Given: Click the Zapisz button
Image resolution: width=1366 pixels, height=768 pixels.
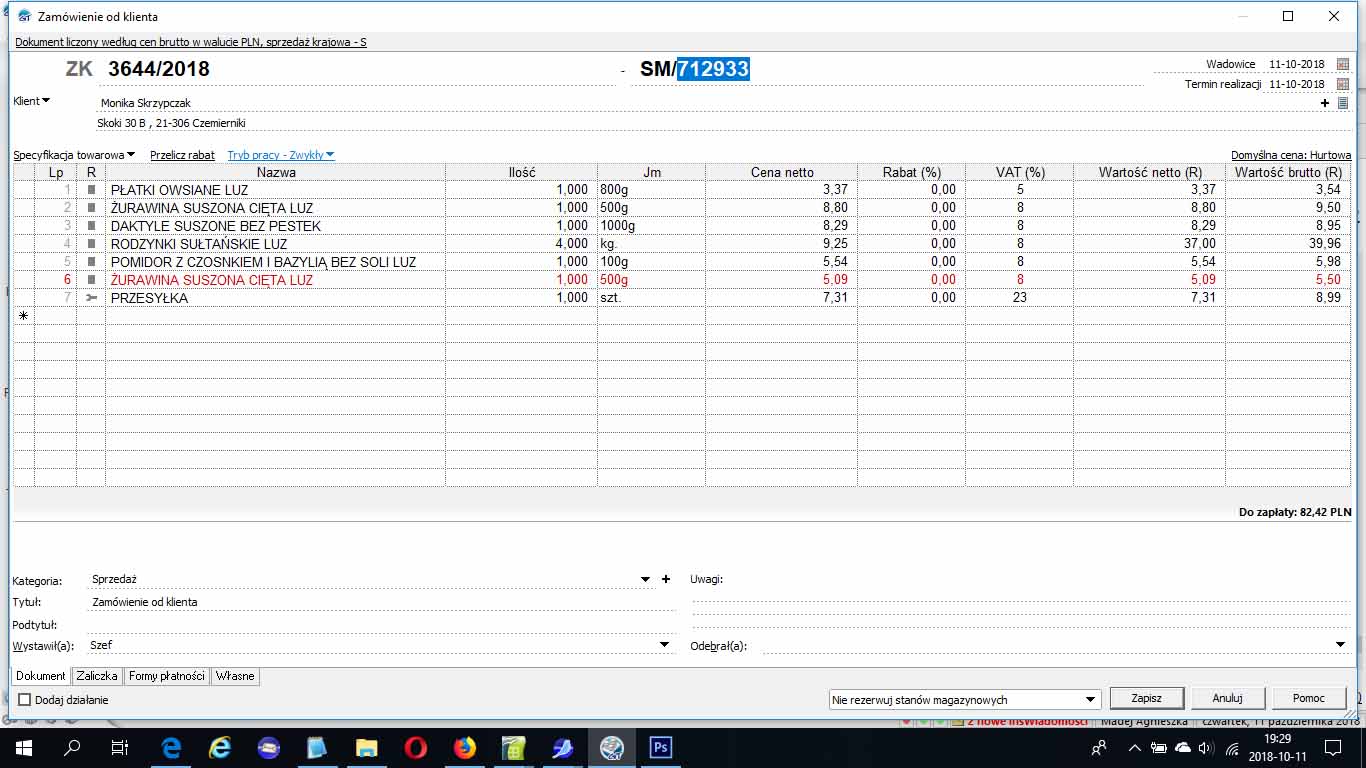Looking at the screenshot, I should 1146,698.
